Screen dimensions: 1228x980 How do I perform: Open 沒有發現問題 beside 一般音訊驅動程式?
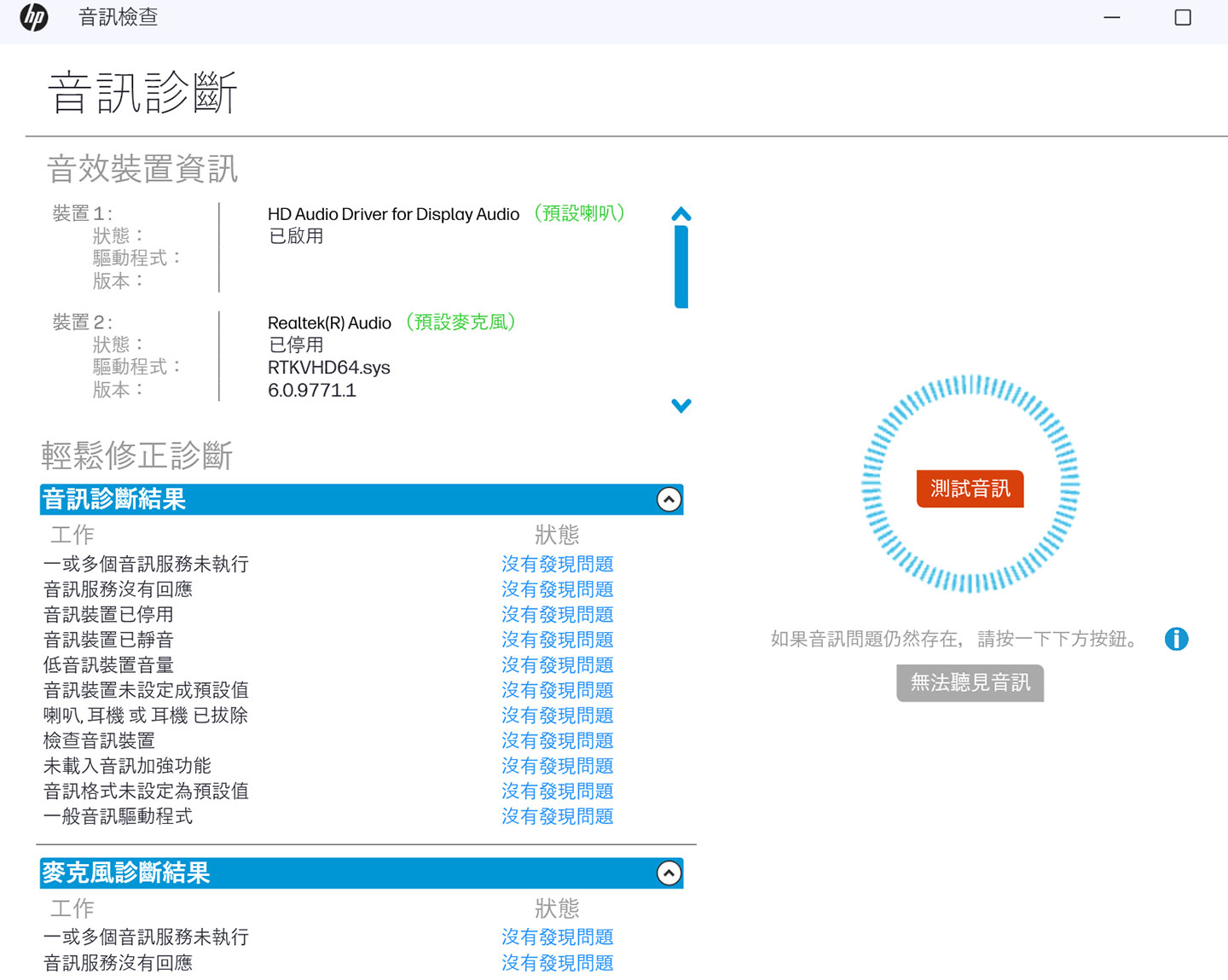[x=557, y=816]
